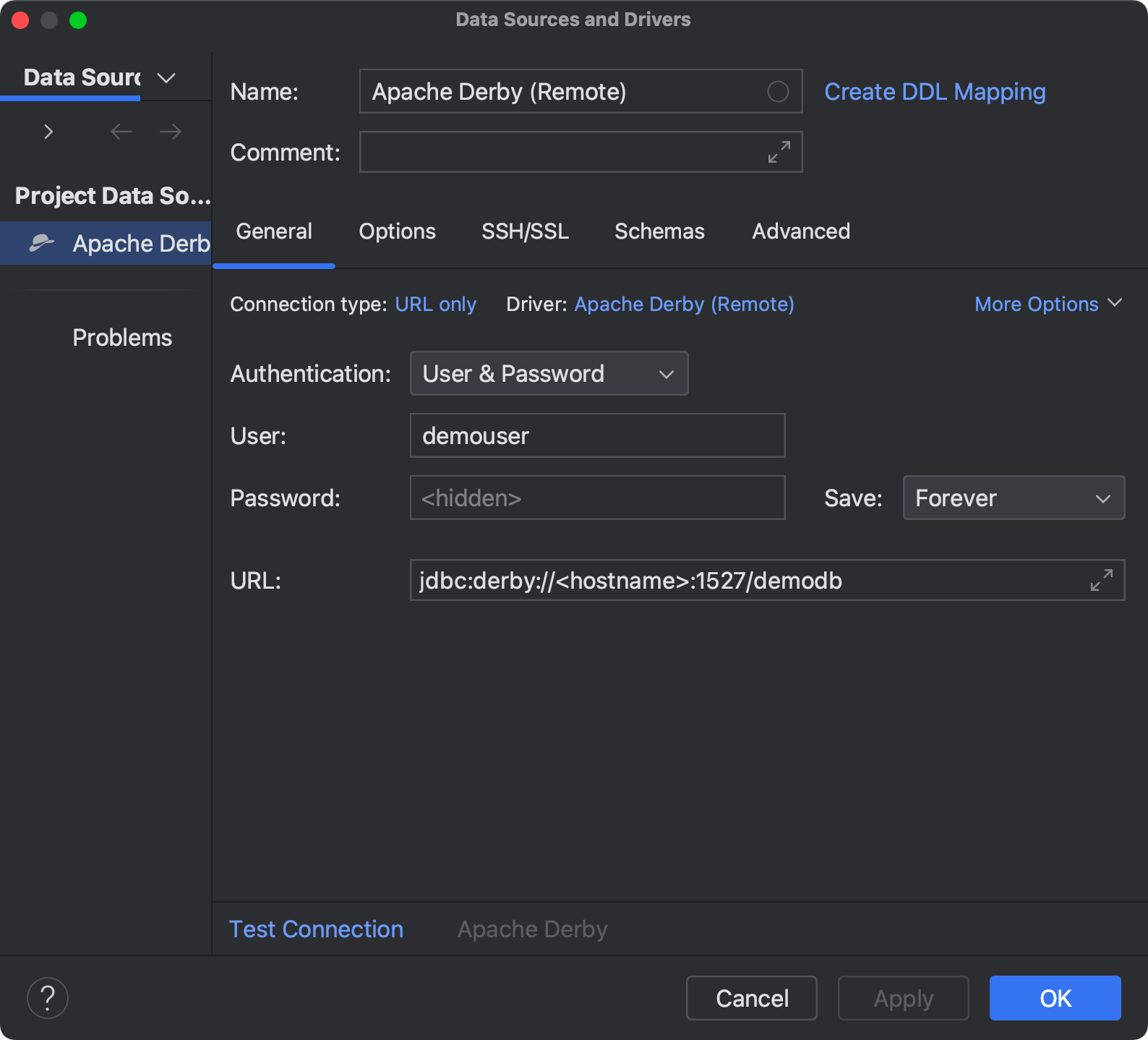Click Create DDL Mapping link
The image size is (1148, 1040).
[935, 92]
